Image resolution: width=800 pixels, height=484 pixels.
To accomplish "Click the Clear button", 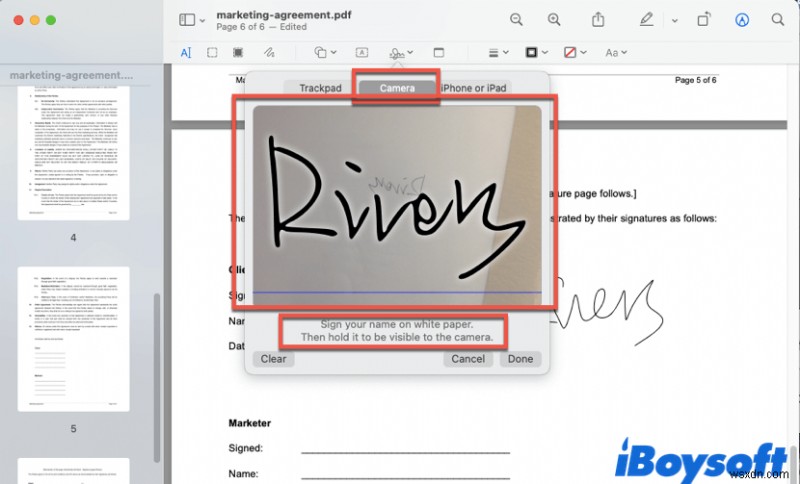I will [273, 359].
